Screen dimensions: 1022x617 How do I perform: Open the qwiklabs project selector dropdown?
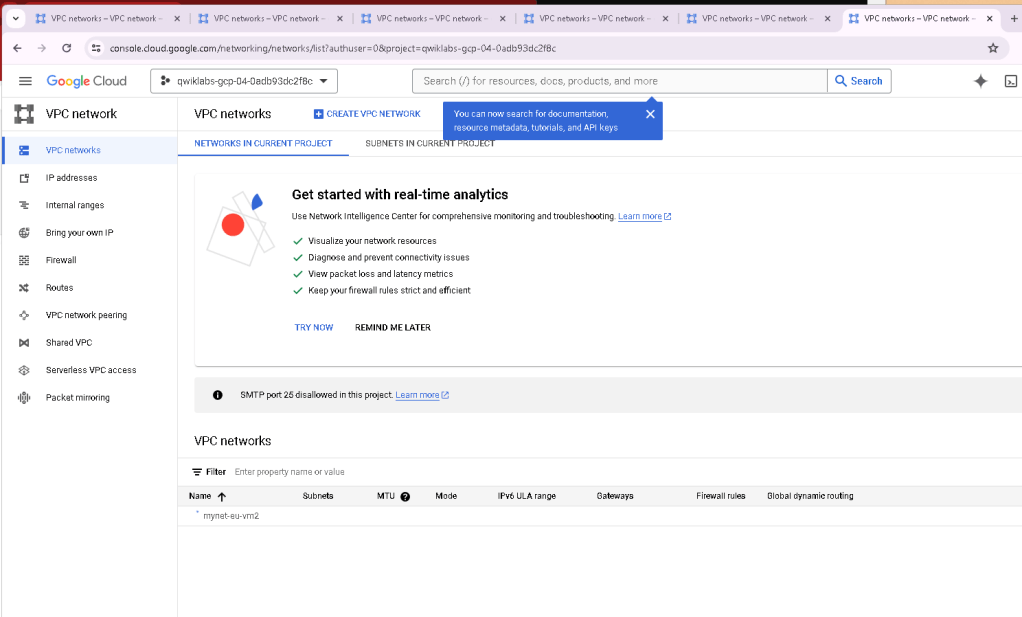(244, 81)
